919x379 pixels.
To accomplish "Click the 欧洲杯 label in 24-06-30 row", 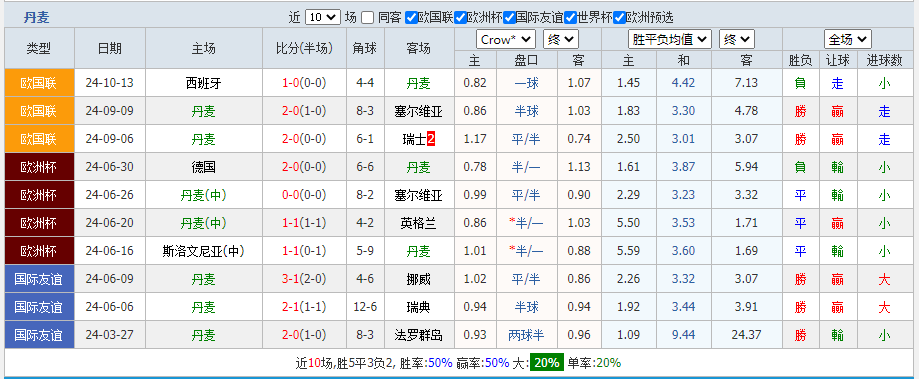I will pos(39,168).
